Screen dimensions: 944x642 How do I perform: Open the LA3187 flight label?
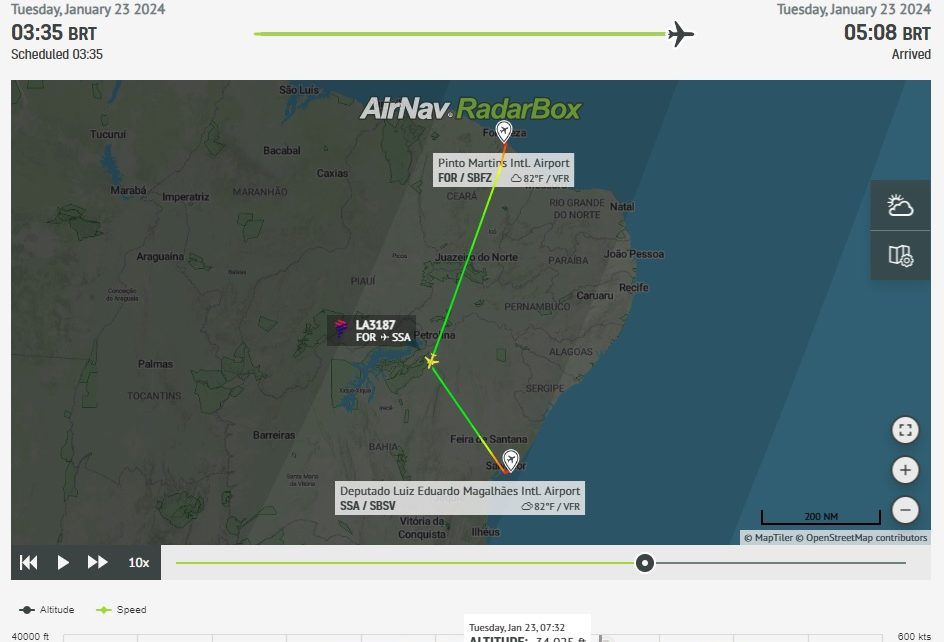(x=371, y=331)
